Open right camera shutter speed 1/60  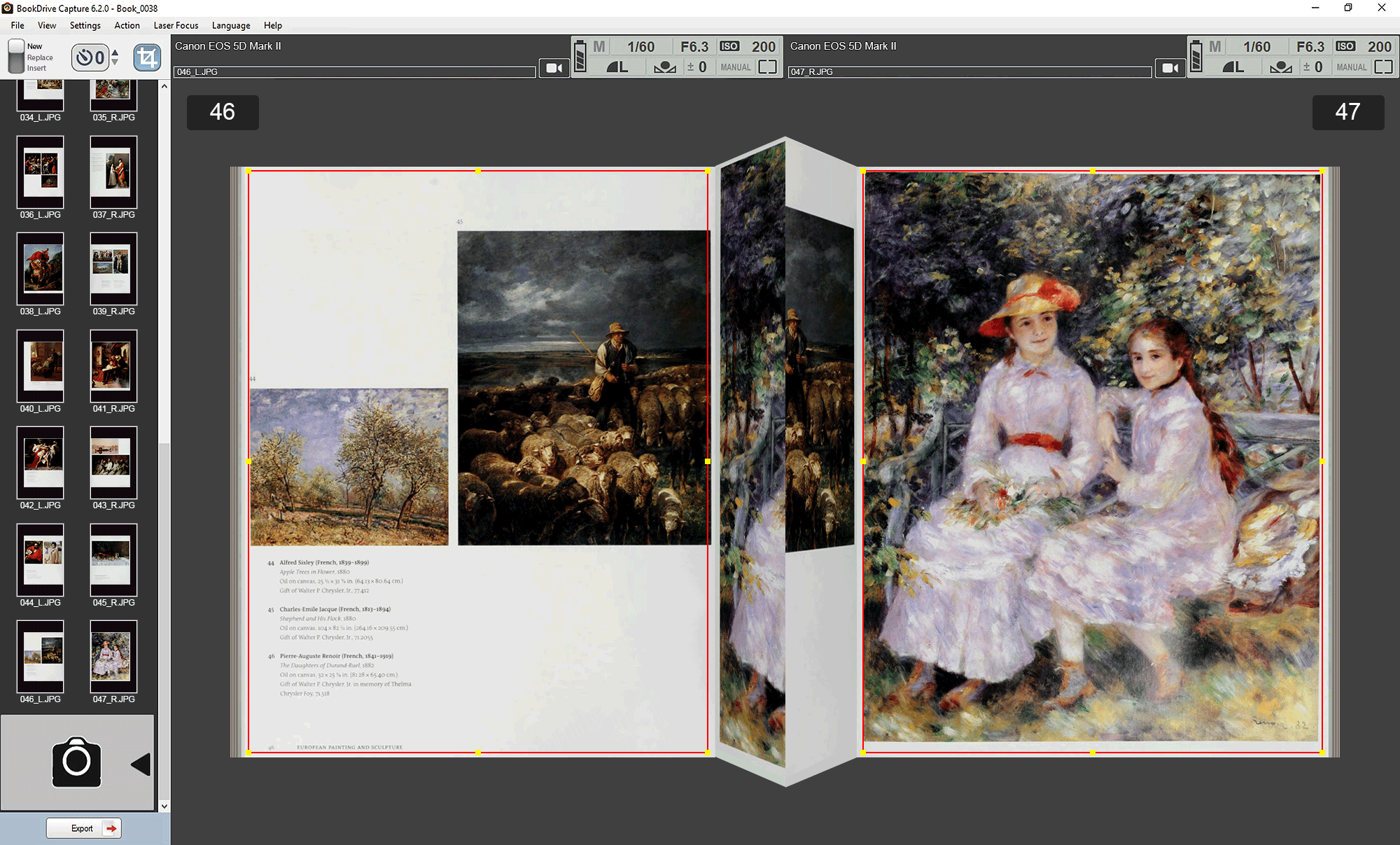pyautogui.click(x=1256, y=46)
